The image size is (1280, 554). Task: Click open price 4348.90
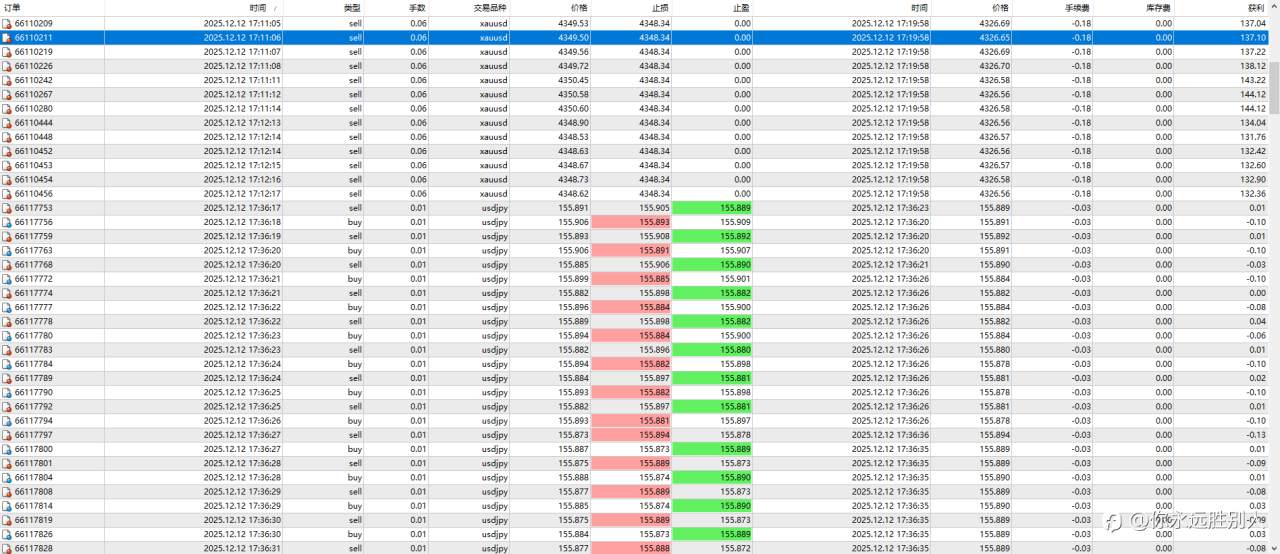click(573, 123)
